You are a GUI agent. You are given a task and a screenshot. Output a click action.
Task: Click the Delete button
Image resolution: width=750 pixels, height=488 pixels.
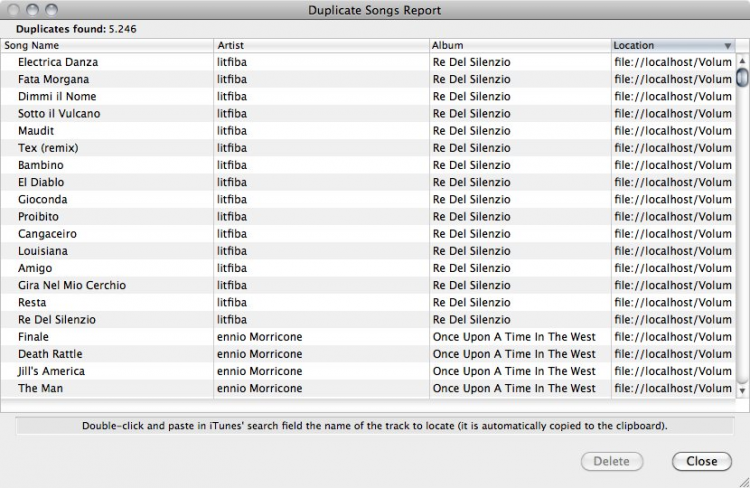pos(612,461)
